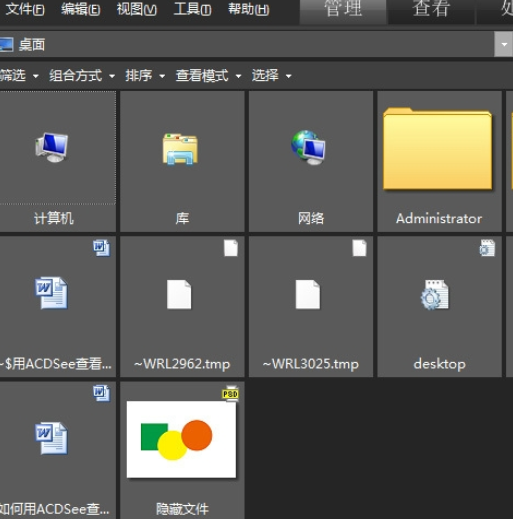Select the 如何用ACDSee查 Word document icon
The image size is (513, 519).
(x=51, y=438)
